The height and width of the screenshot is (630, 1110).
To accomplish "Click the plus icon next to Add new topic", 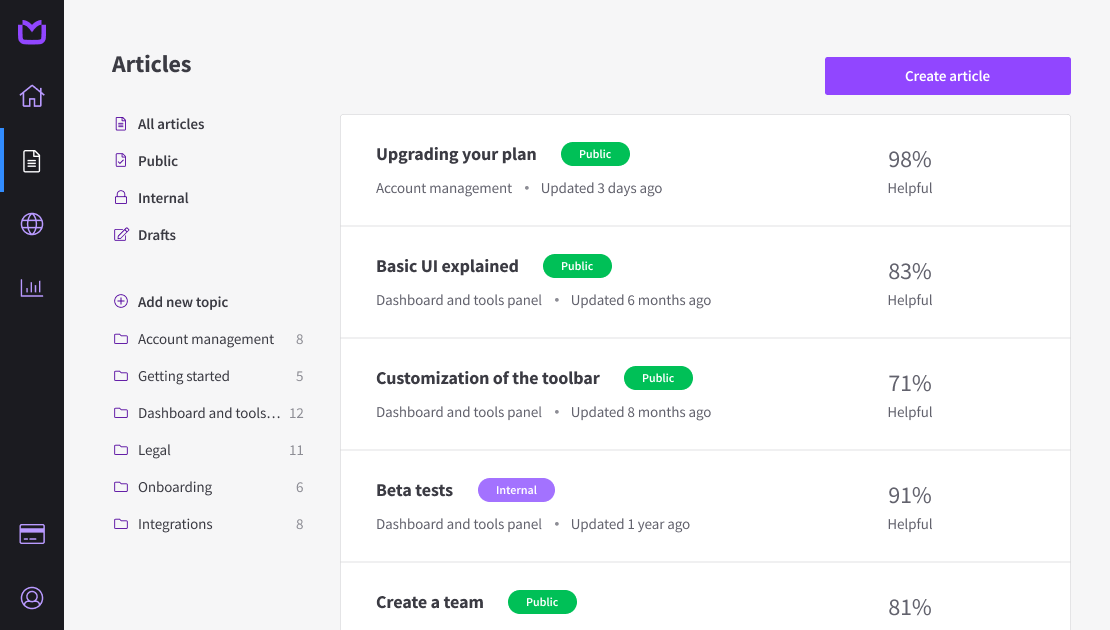I will point(120,301).
